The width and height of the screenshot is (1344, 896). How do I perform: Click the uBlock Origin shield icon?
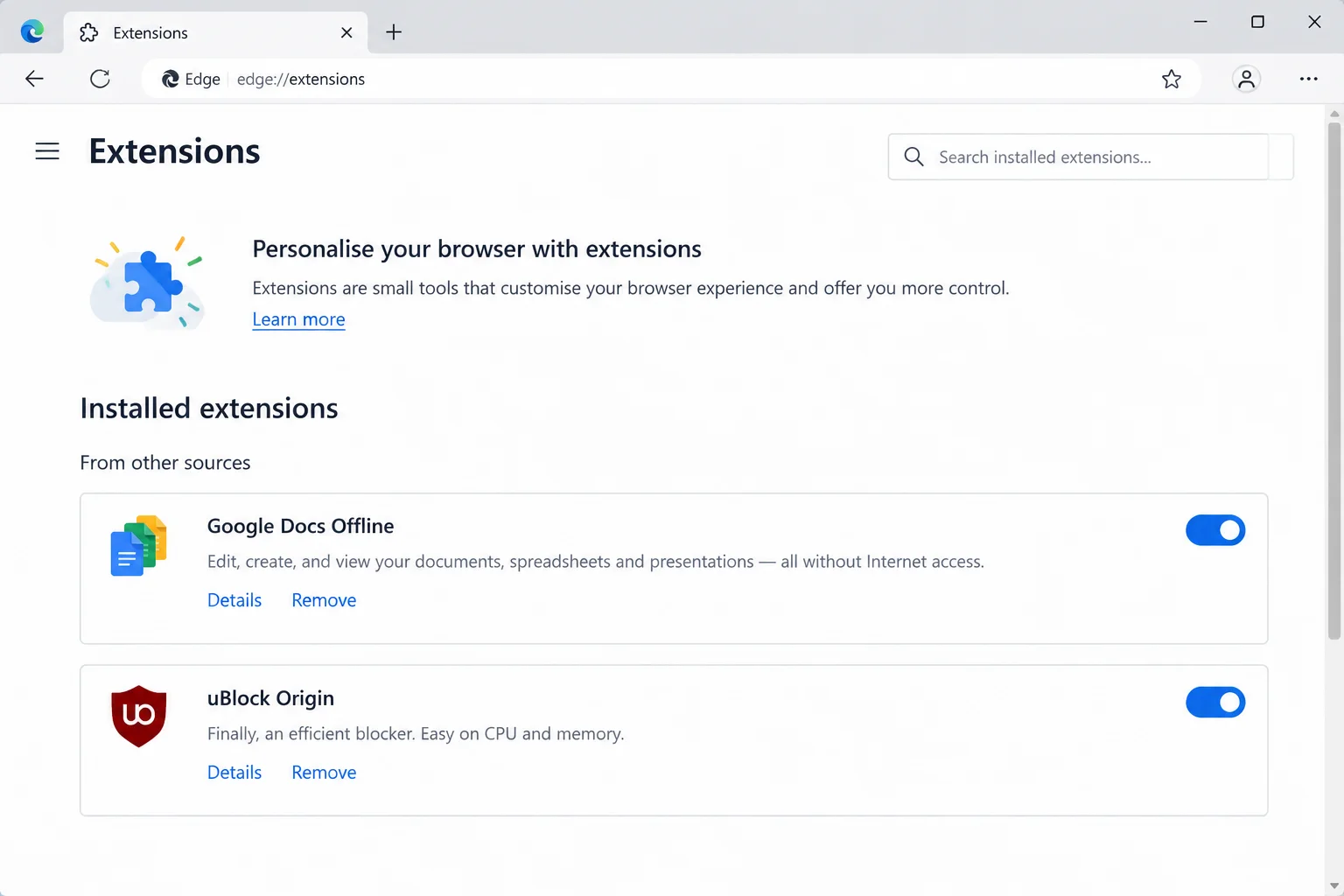click(138, 716)
